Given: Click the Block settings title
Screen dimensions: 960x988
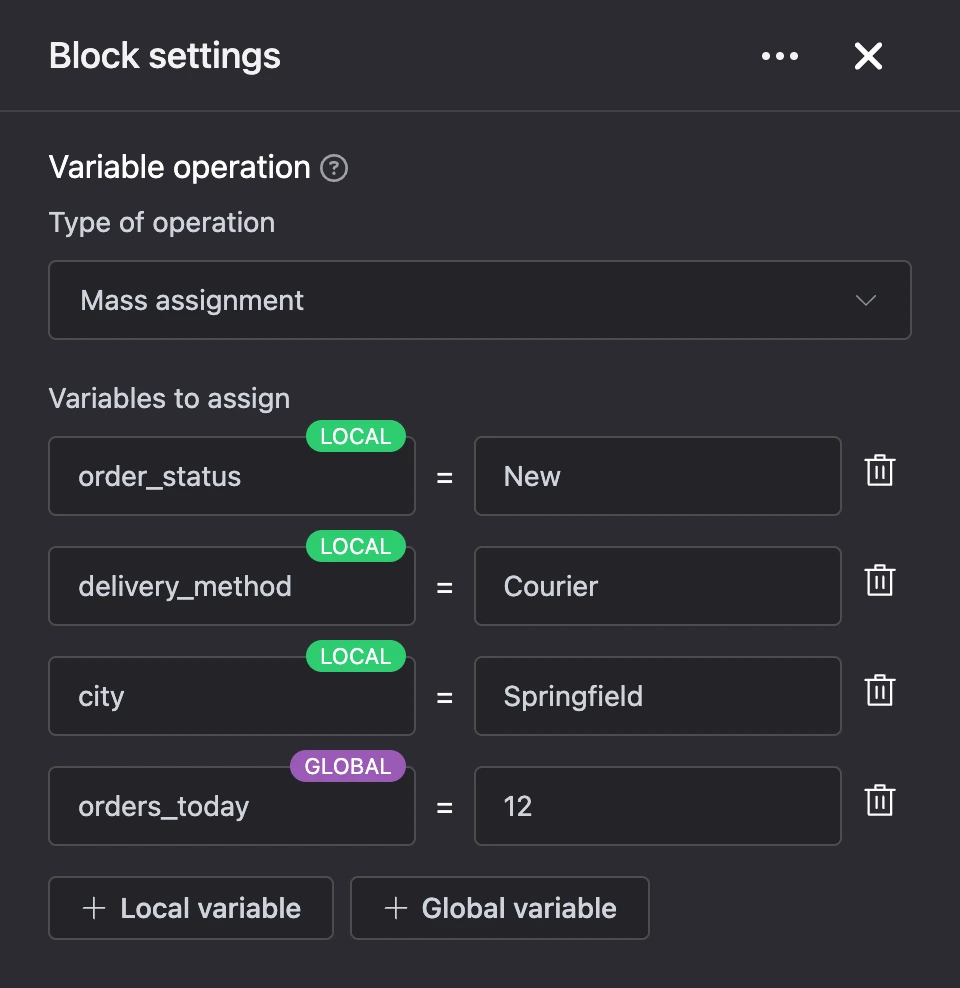Looking at the screenshot, I should click(165, 56).
